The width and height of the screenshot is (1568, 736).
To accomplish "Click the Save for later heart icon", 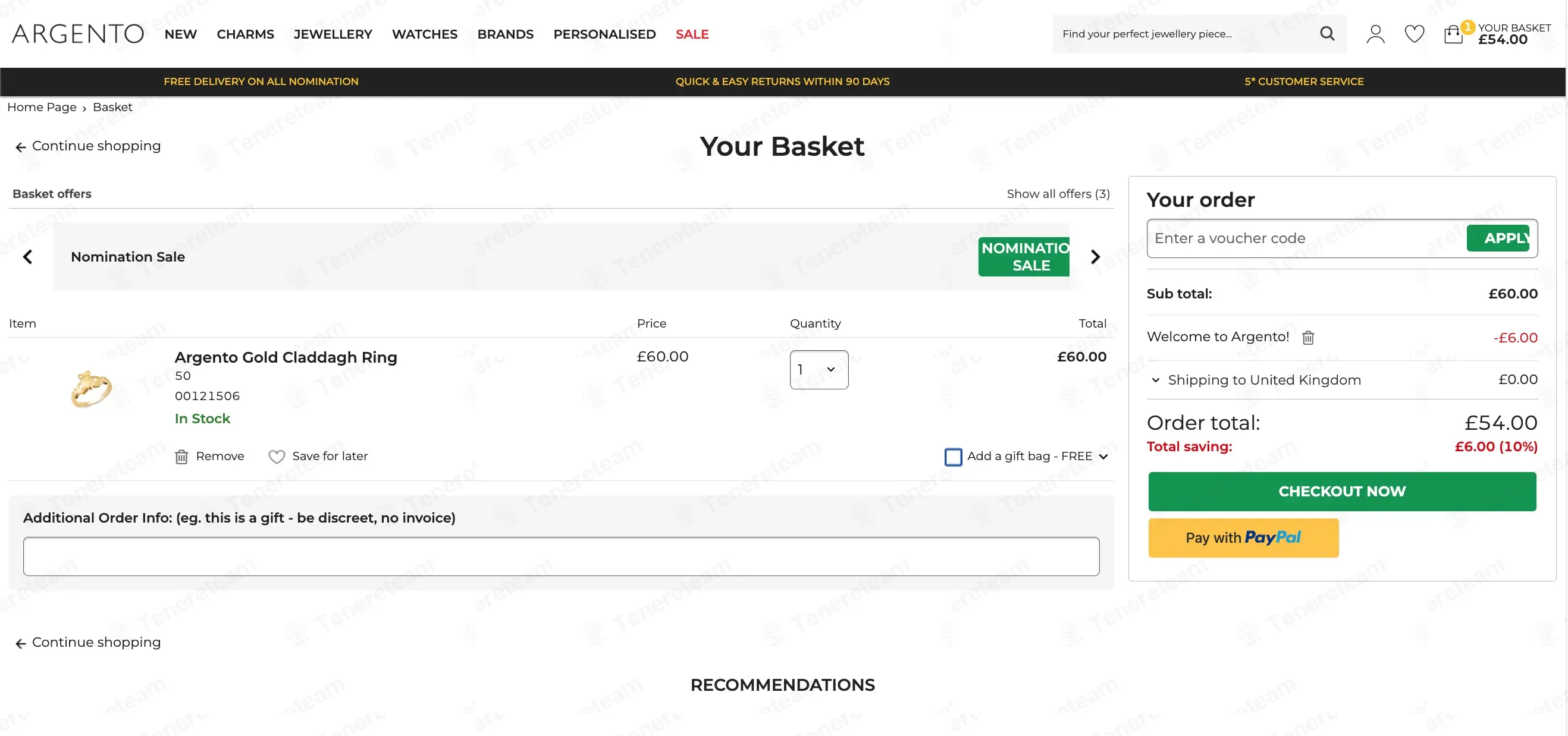I will 277,456.
